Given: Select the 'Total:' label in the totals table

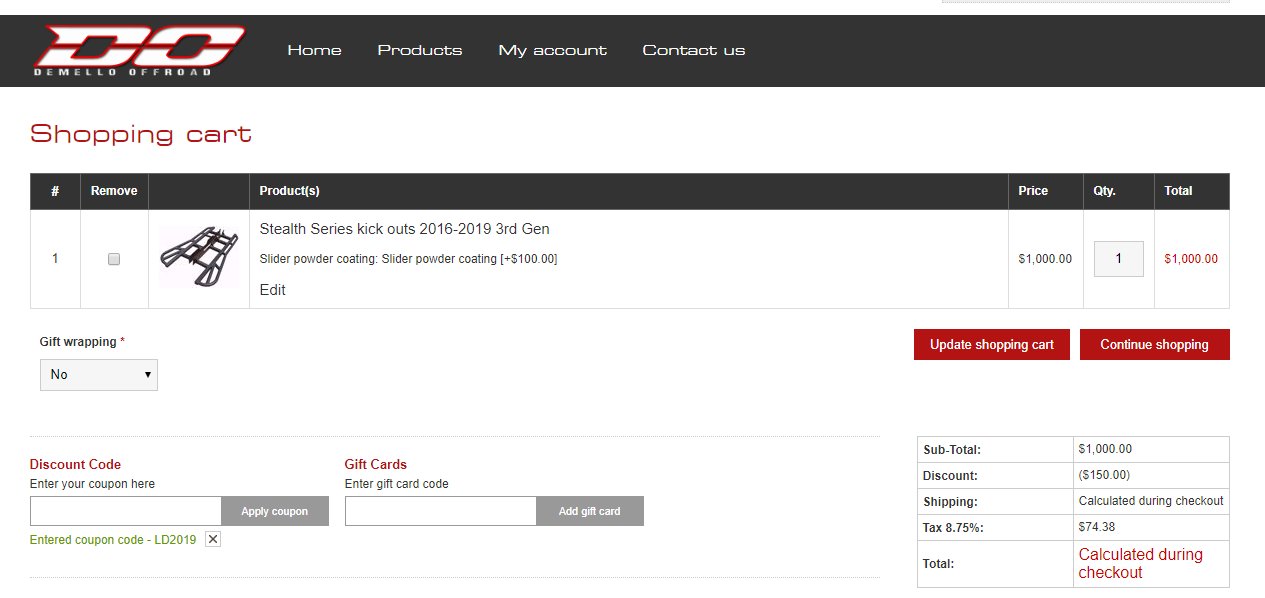Looking at the screenshot, I should (x=939, y=564).
